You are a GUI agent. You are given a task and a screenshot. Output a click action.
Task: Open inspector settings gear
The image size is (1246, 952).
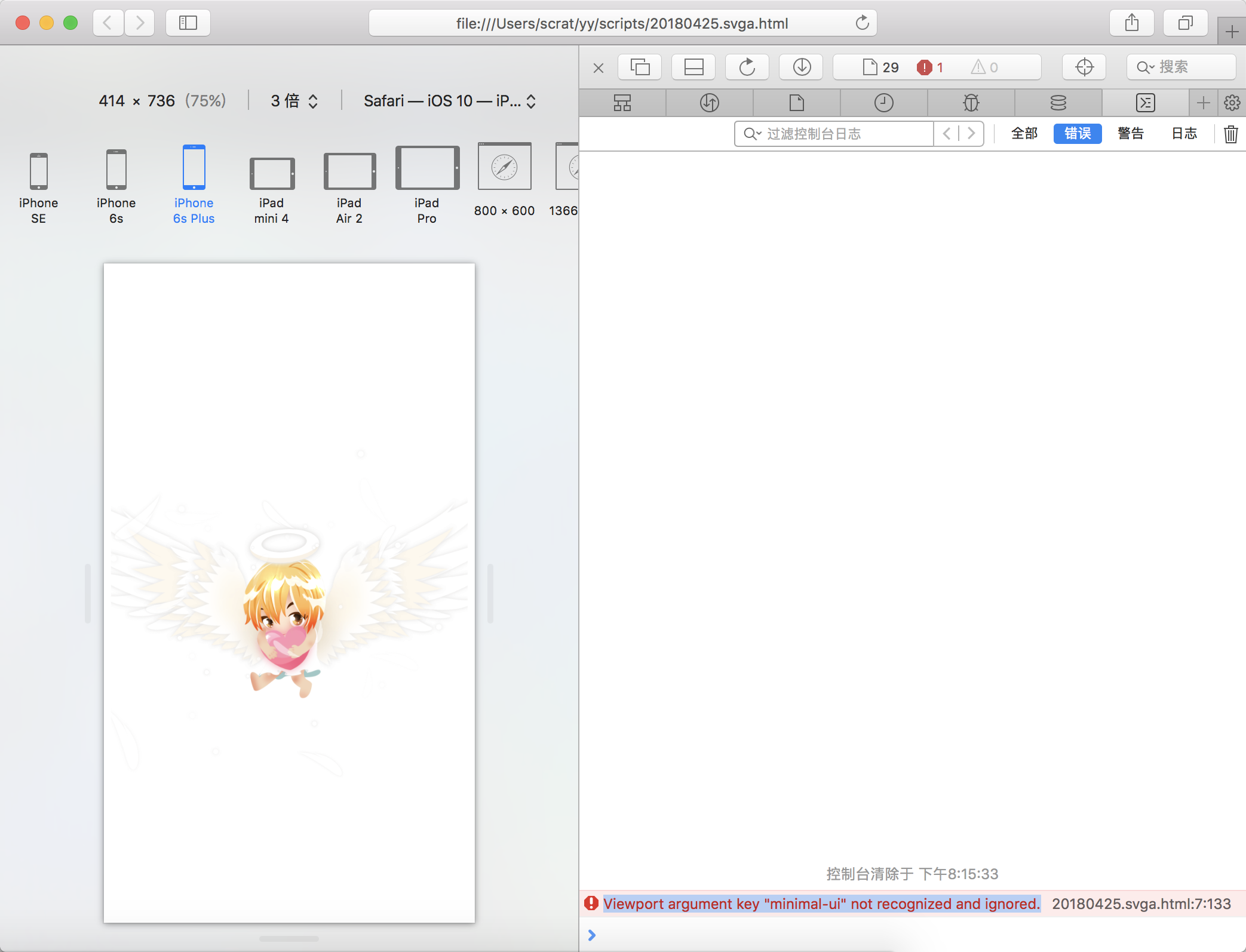point(1232,103)
